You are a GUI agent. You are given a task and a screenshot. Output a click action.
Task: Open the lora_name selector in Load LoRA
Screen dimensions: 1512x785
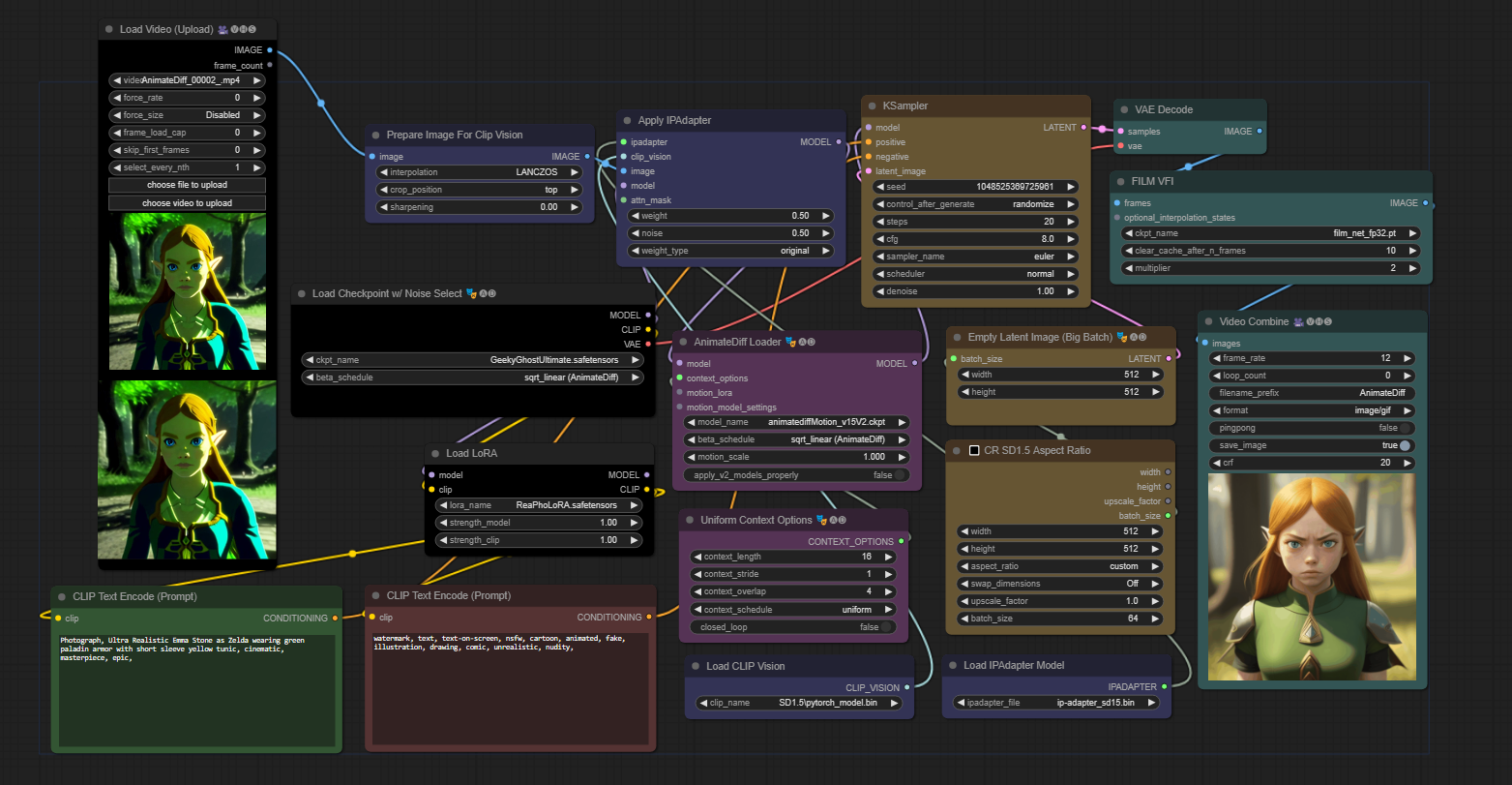point(539,504)
